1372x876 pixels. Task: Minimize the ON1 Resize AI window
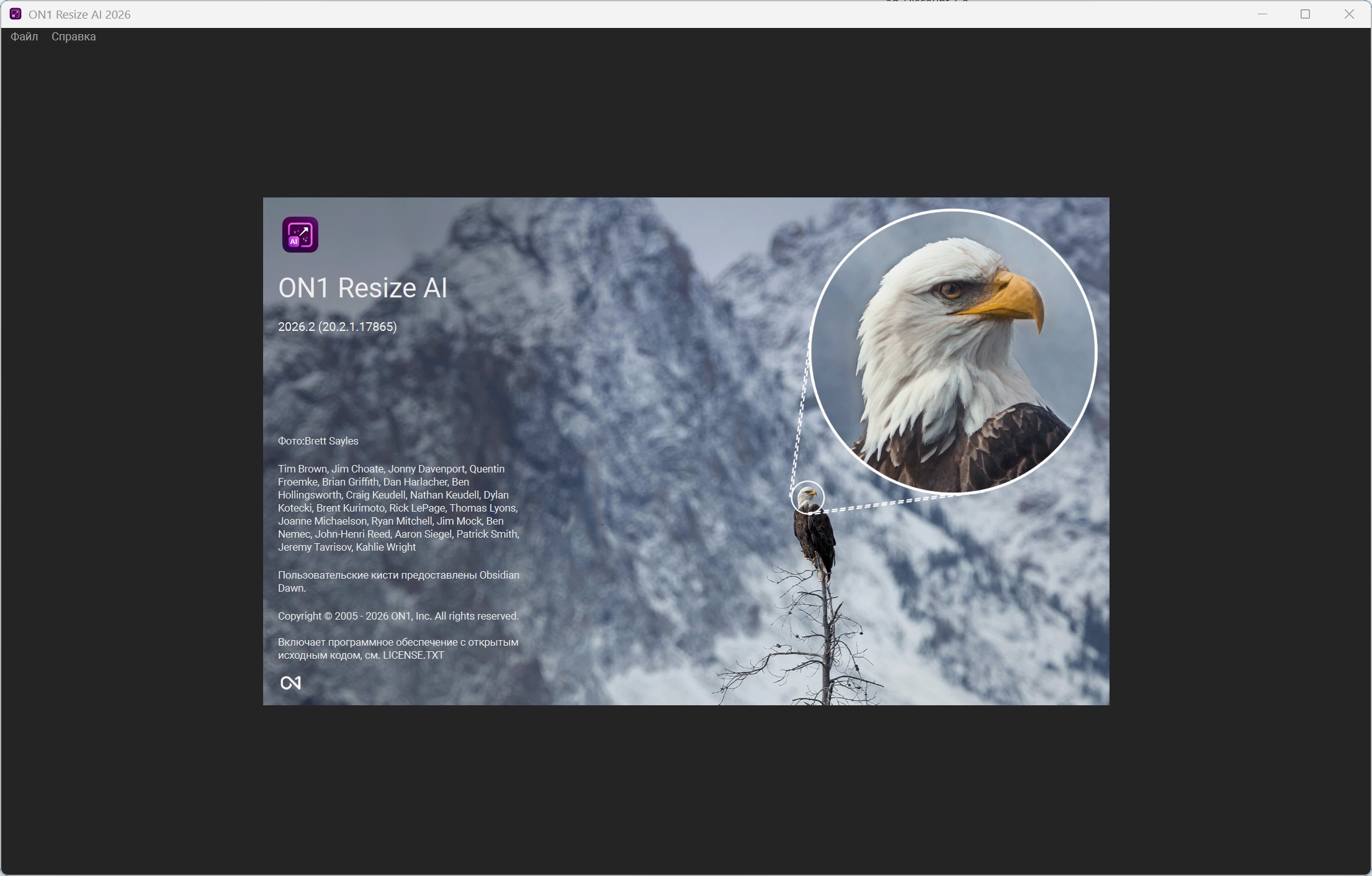(x=1262, y=14)
